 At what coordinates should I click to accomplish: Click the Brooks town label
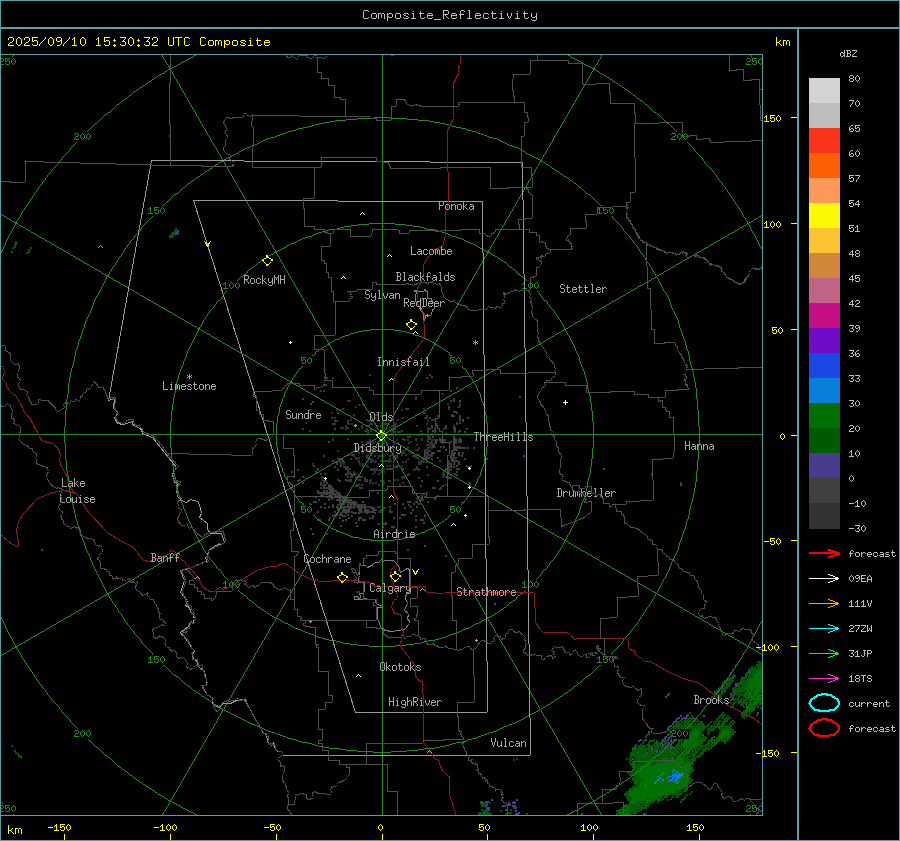point(711,700)
